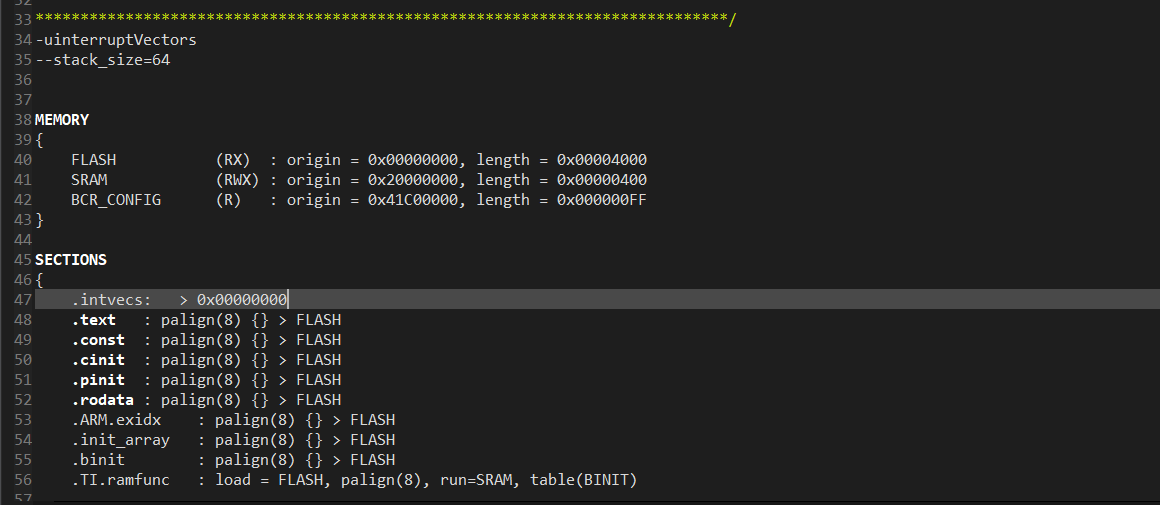Click the 0x41C00000 origin address
Screen dimensions: 1160x505
click(x=413, y=200)
